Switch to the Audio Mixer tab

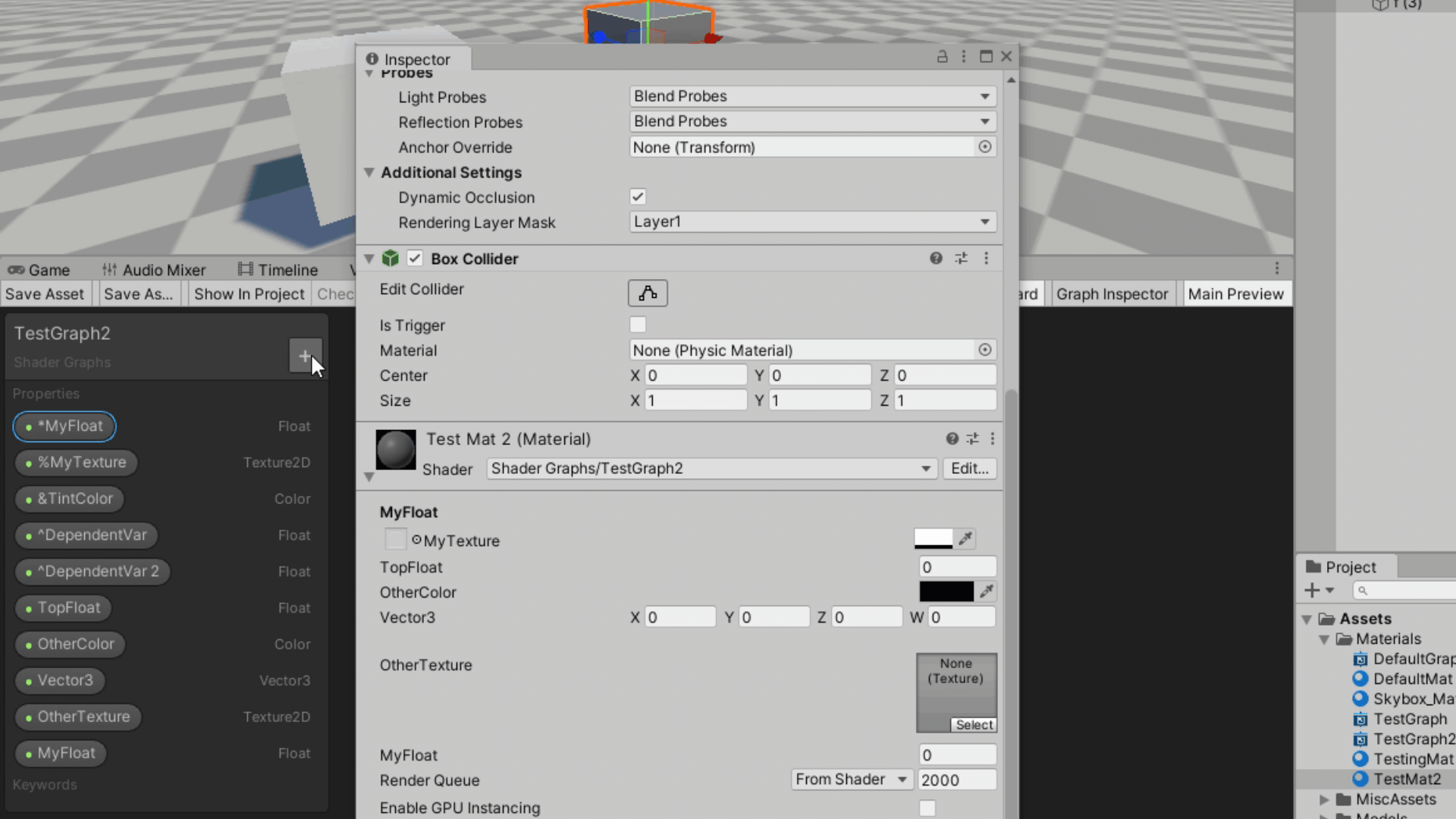(x=154, y=270)
